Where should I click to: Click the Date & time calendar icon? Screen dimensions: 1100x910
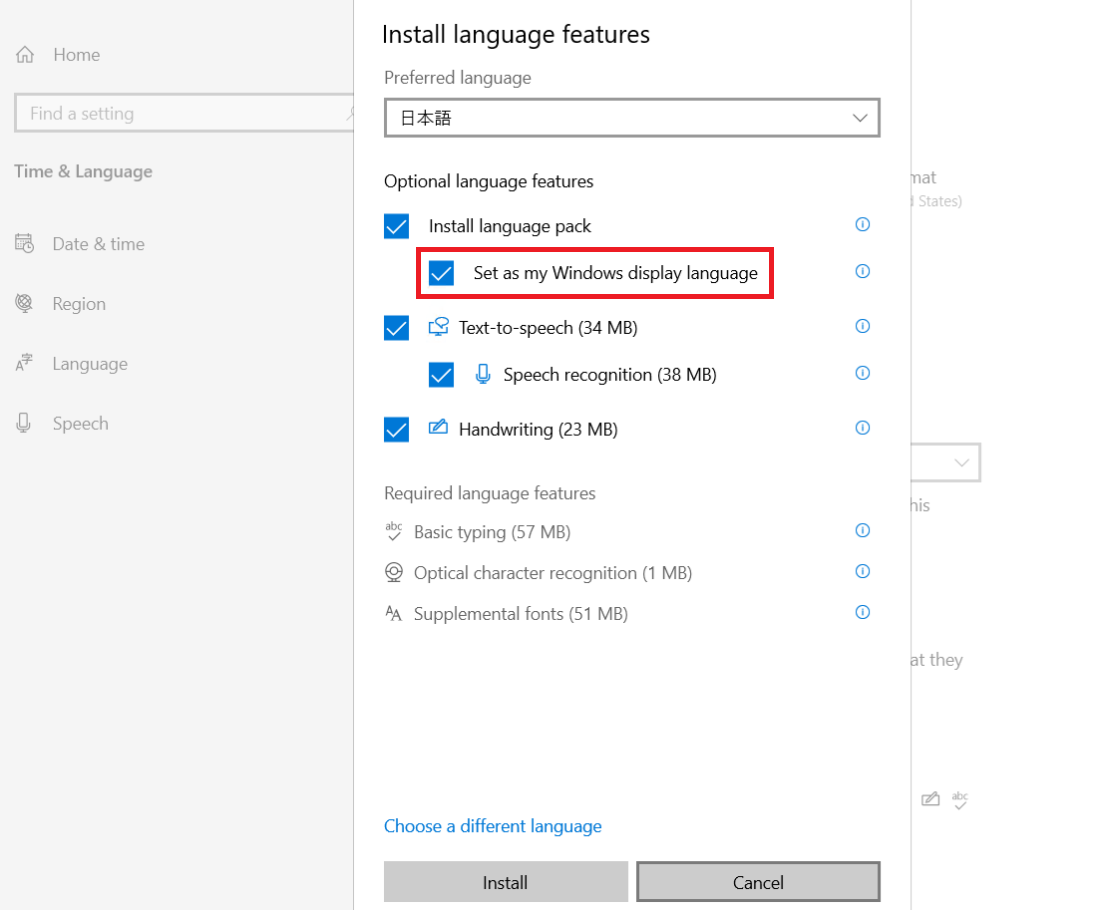(25, 243)
